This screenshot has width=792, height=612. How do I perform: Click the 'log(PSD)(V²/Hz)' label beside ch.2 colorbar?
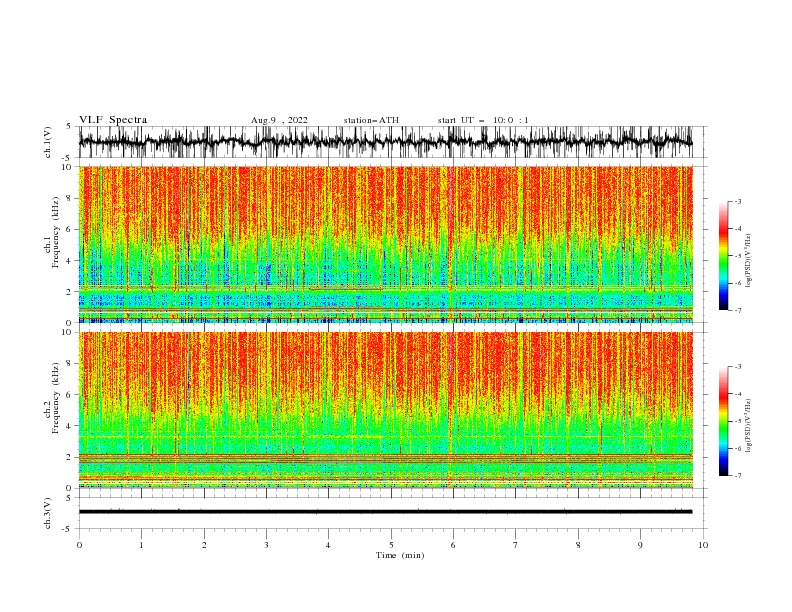(748, 425)
